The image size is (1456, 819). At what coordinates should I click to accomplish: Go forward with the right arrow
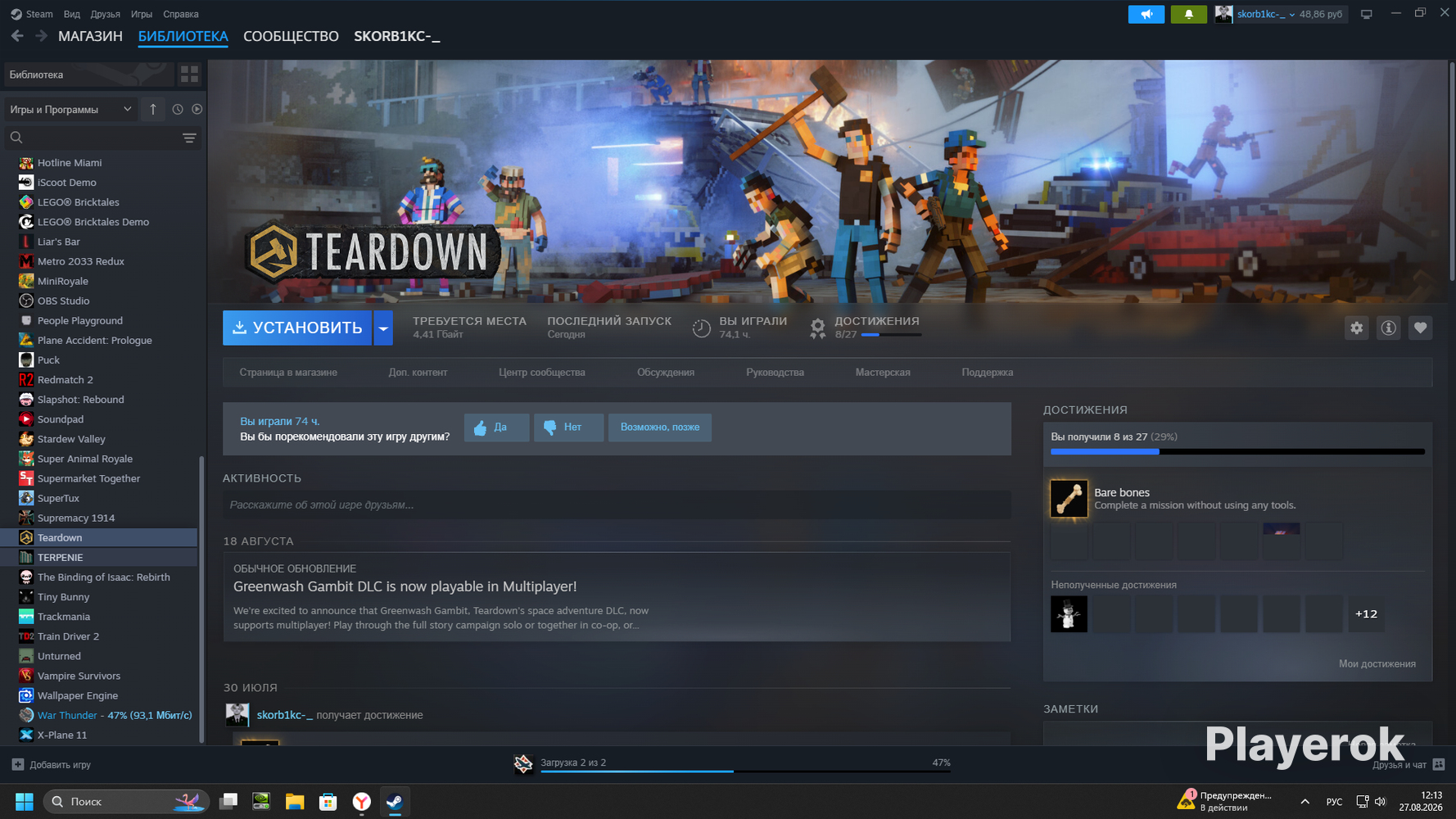click(x=41, y=36)
